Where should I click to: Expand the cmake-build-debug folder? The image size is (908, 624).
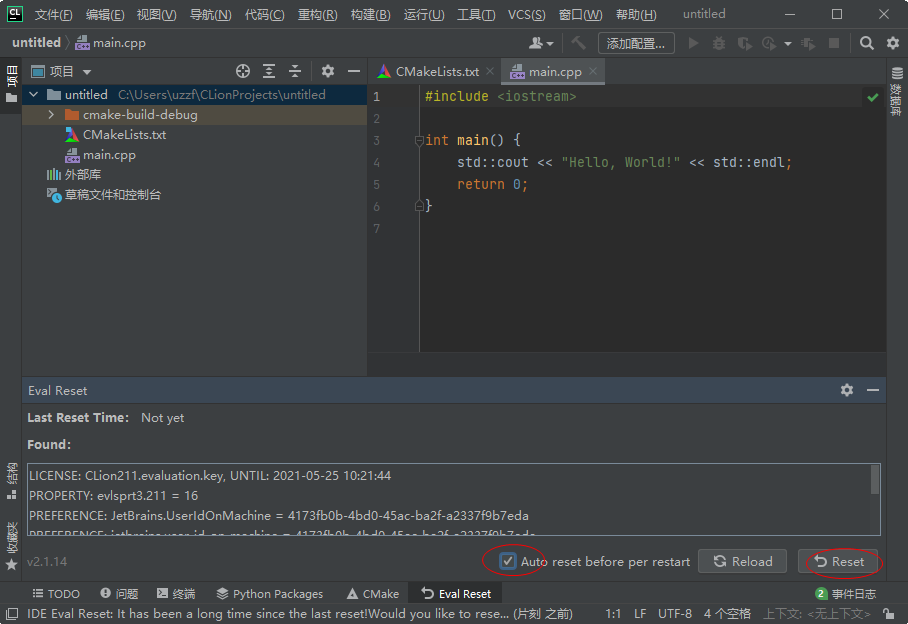[x=51, y=115]
